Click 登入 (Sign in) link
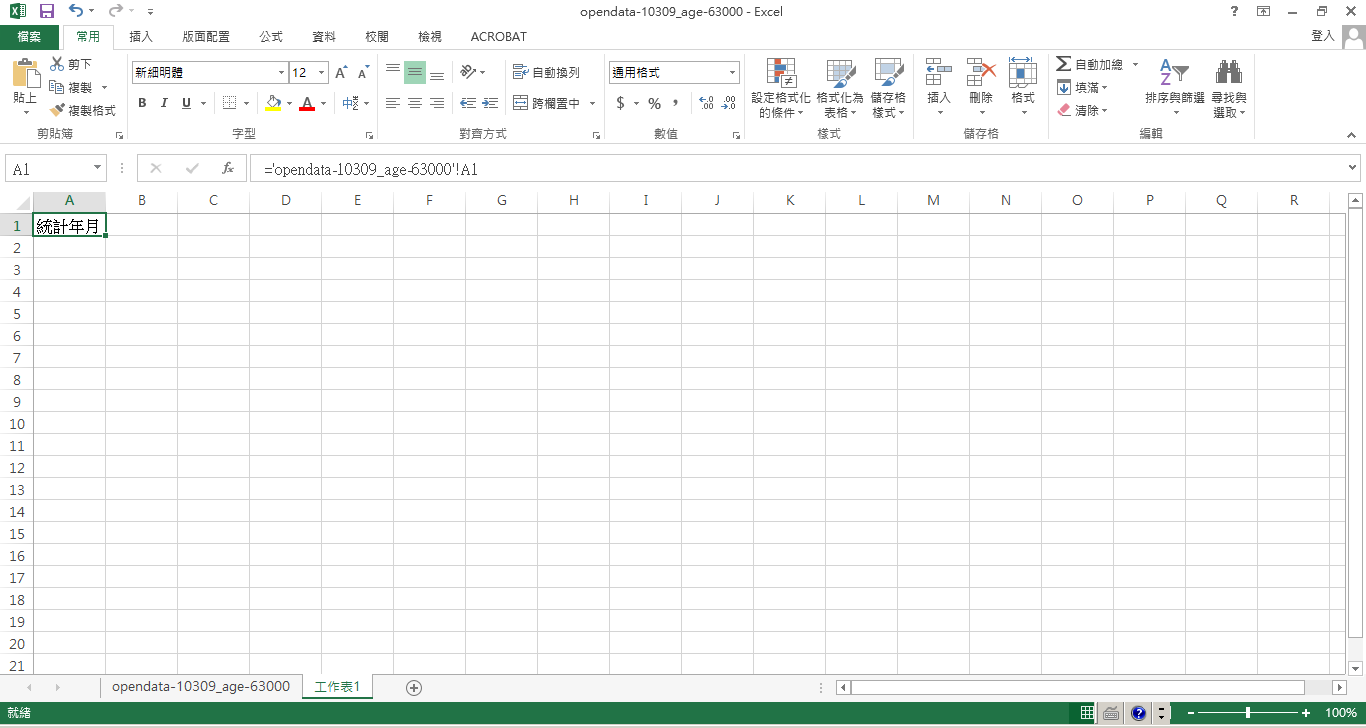The width and height of the screenshot is (1366, 728). tap(1322, 36)
